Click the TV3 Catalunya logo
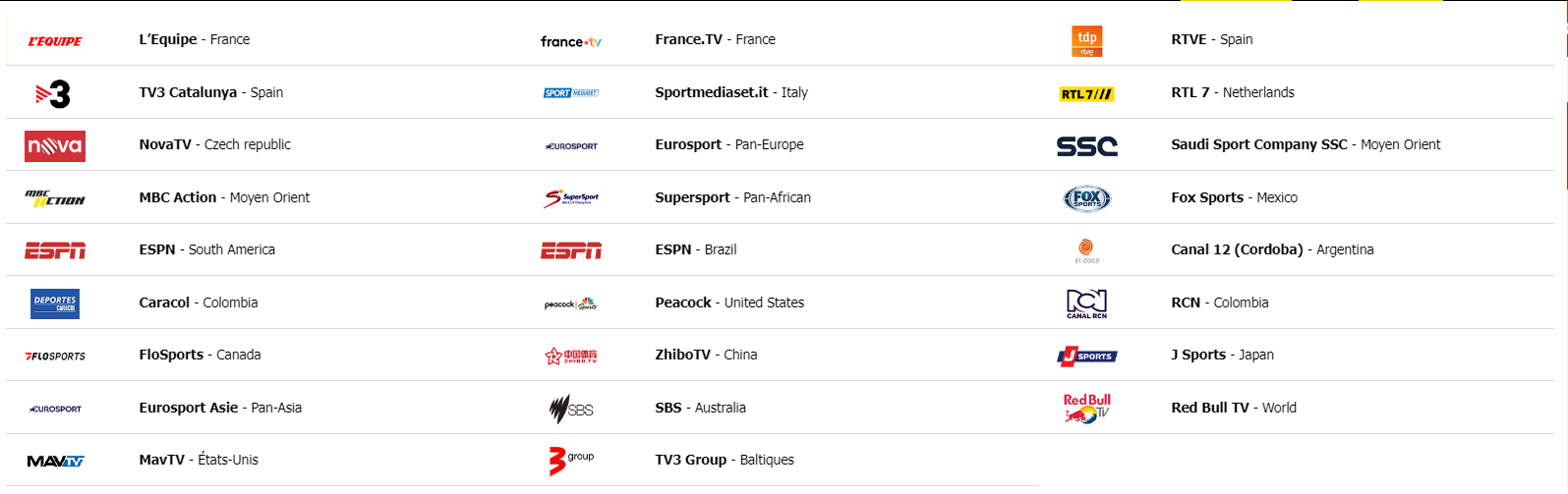 (x=54, y=94)
